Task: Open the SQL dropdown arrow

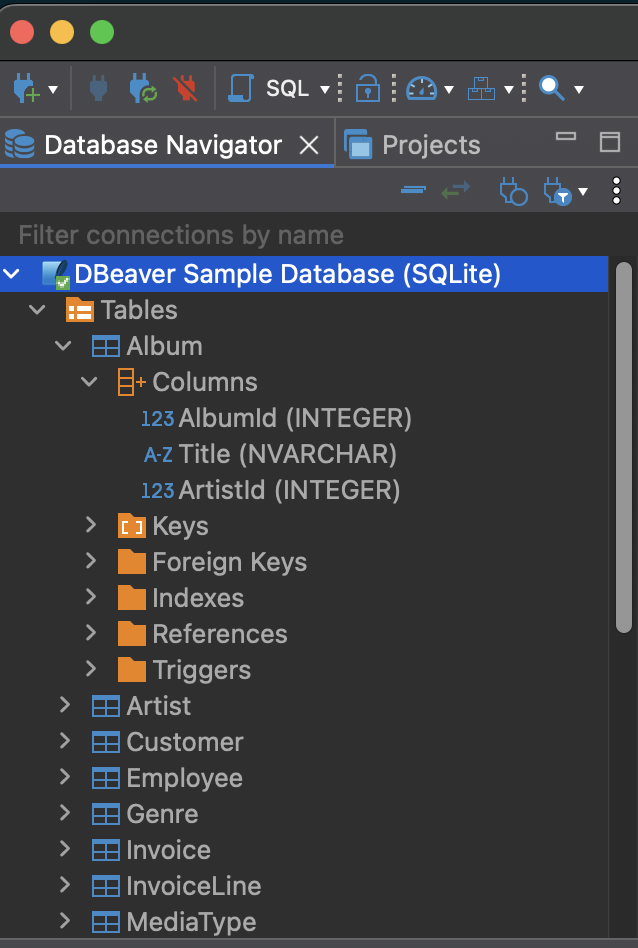Action: tap(324, 90)
